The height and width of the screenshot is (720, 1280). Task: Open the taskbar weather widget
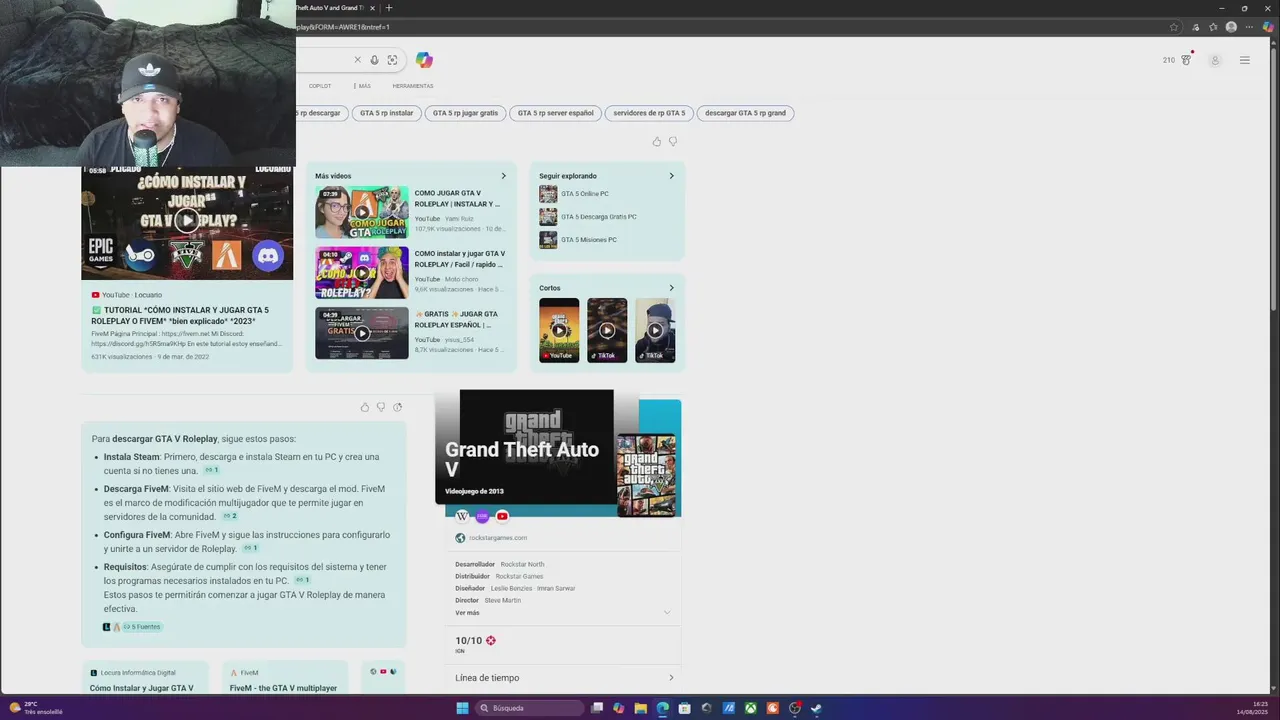36,708
